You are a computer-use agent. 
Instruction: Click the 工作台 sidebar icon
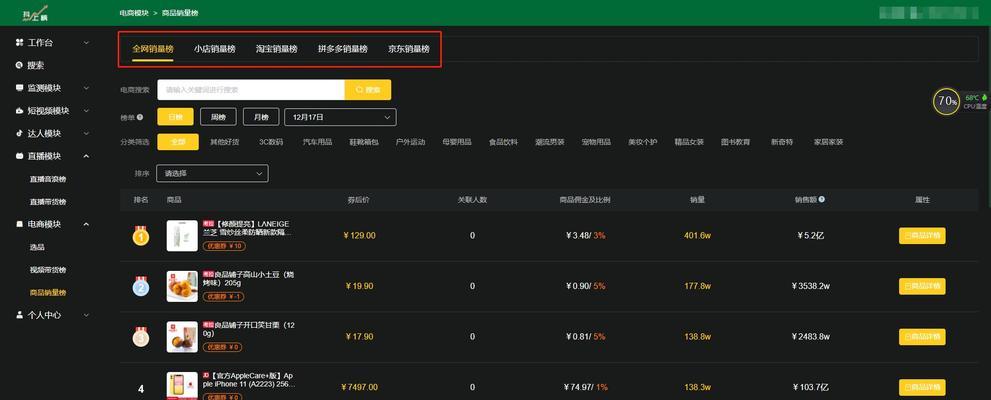click(19, 42)
